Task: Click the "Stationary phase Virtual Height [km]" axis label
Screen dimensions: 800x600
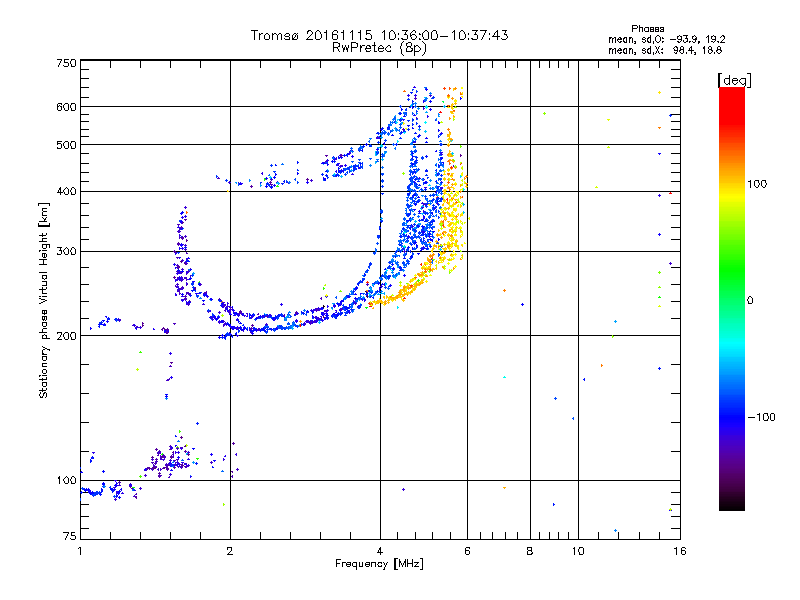Action: pyautogui.click(x=43, y=301)
